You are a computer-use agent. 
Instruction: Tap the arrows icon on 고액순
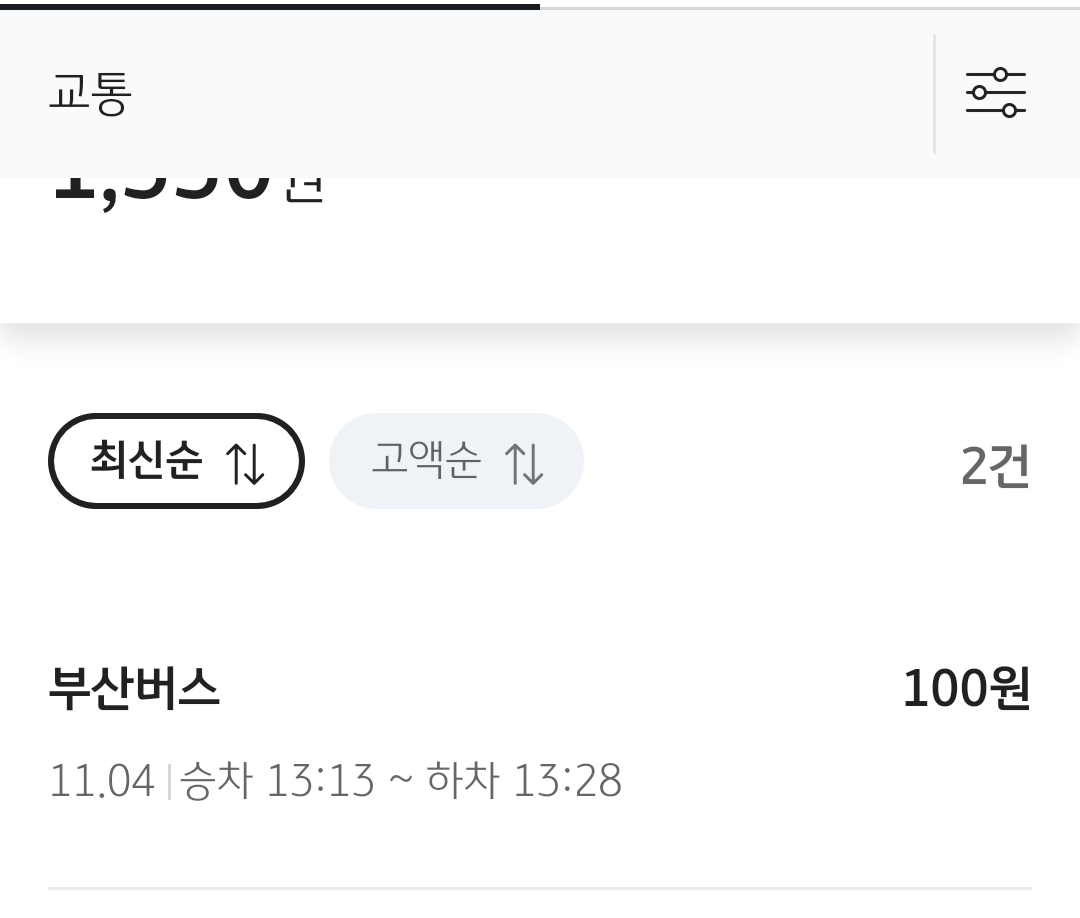(524, 463)
